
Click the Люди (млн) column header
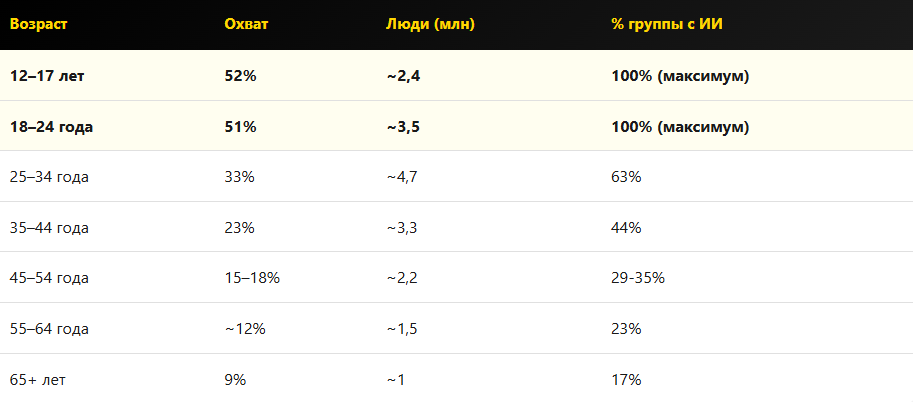coord(430,23)
